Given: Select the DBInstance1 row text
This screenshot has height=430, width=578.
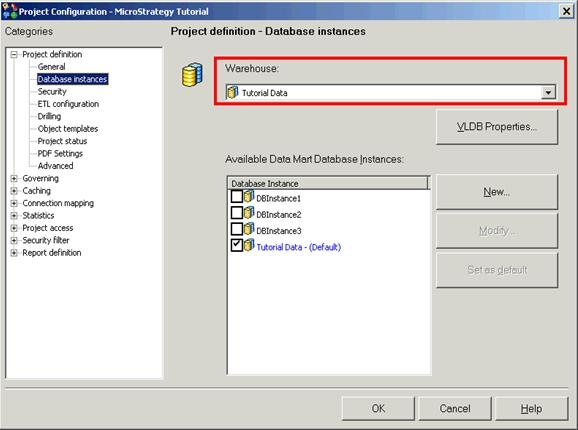Looking at the screenshot, I should coord(278,198).
